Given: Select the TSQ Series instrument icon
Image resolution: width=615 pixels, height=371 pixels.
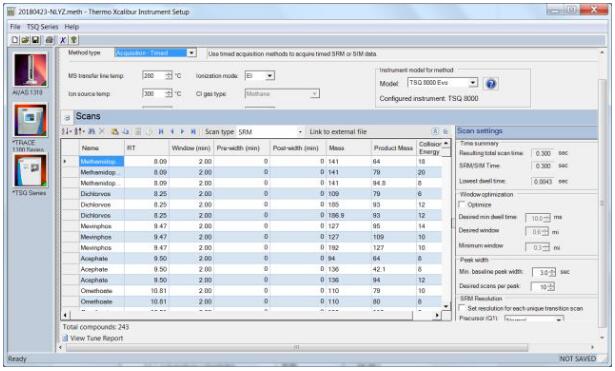Looking at the screenshot, I should click(x=30, y=170).
